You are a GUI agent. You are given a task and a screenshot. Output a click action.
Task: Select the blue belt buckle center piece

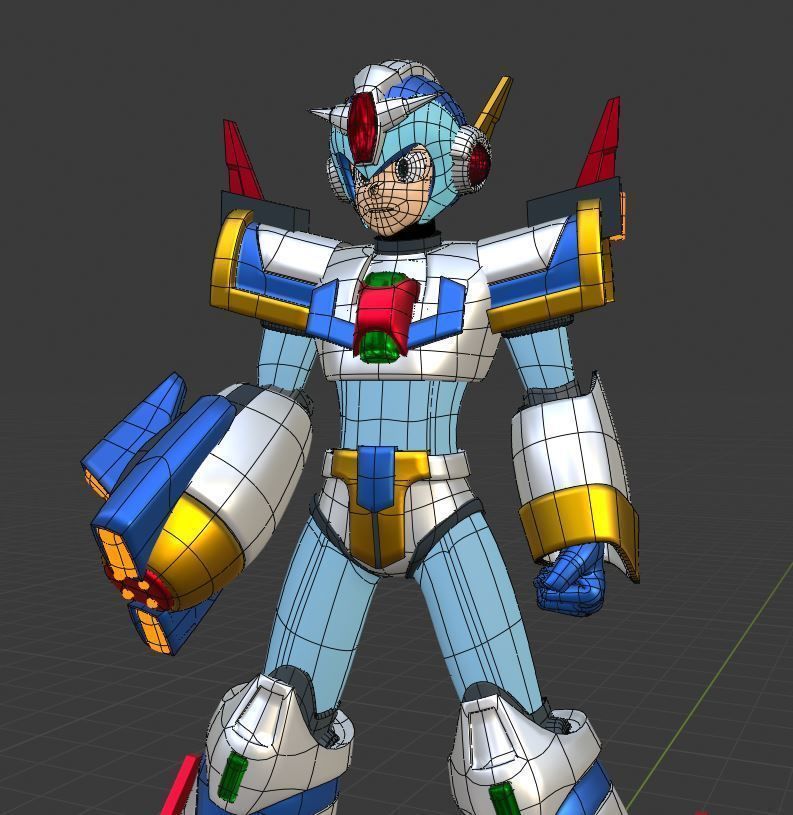pos(377,479)
